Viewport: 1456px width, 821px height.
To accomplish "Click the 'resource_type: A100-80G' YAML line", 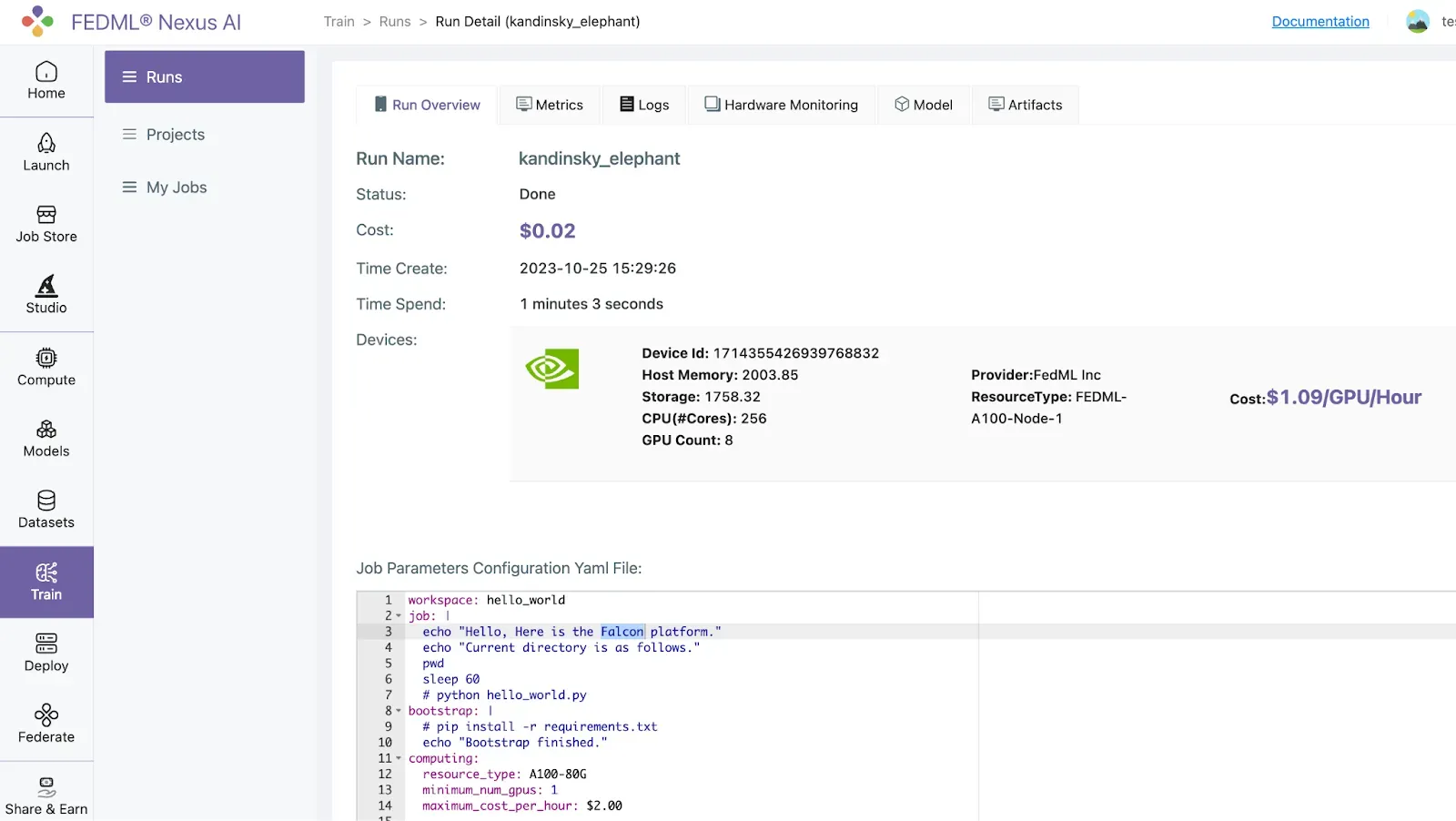I will coord(505,775).
